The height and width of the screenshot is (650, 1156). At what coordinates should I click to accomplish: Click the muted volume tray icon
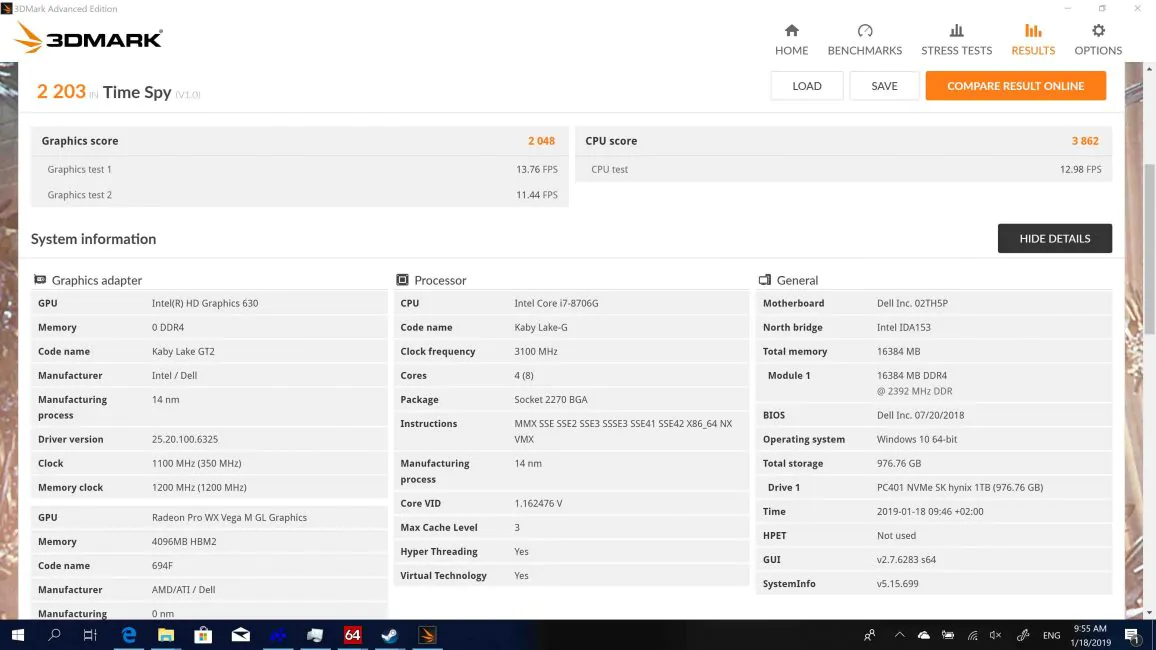(x=996, y=635)
